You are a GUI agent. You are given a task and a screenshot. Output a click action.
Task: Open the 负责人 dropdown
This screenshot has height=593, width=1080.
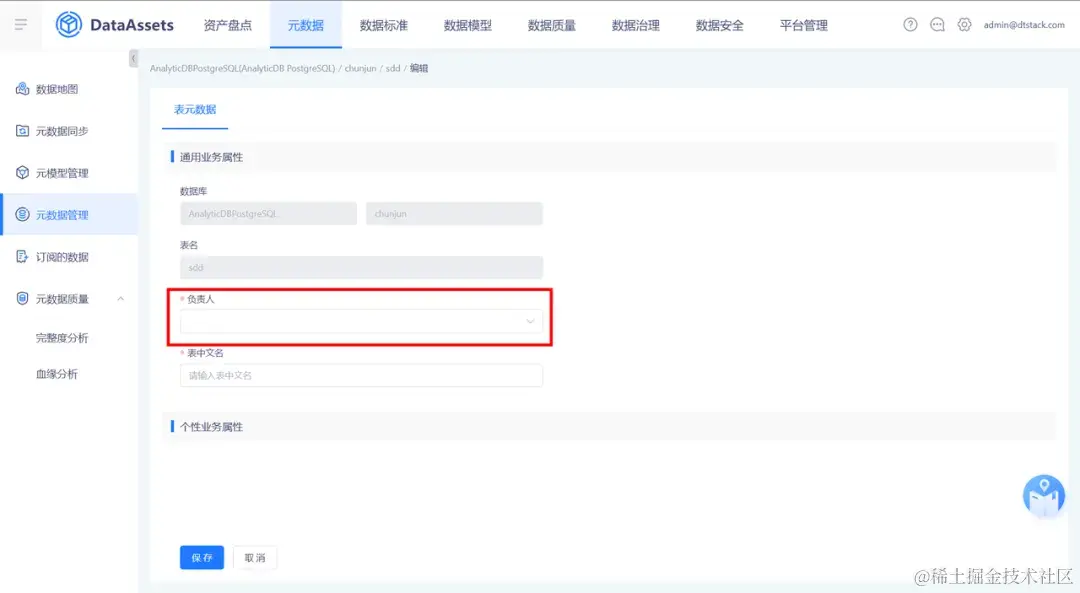coord(361,322)
